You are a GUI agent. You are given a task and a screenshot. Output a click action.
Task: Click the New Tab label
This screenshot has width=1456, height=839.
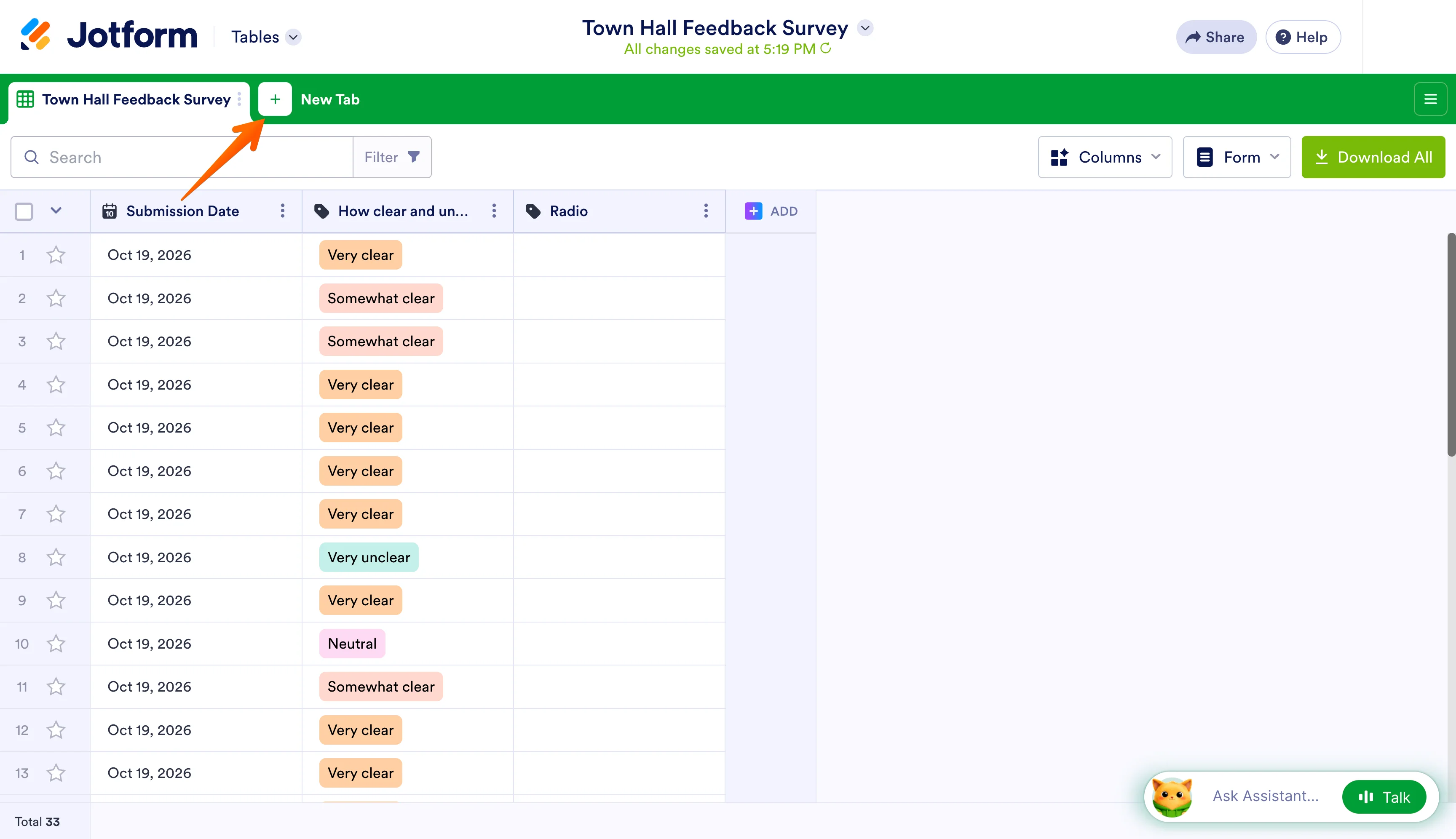pos(330,99)
